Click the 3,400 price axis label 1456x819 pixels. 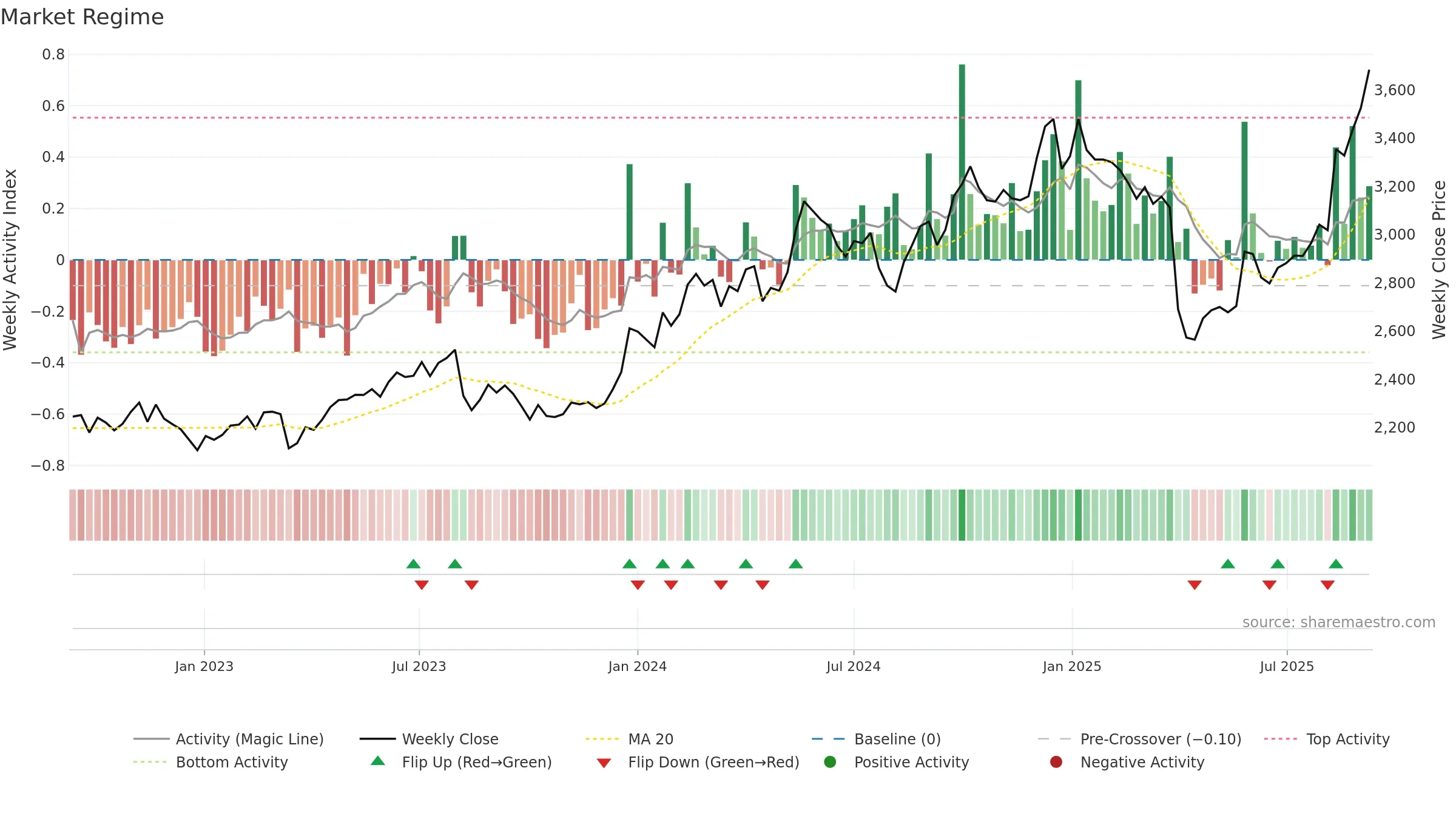click(x=1394, y=138)
